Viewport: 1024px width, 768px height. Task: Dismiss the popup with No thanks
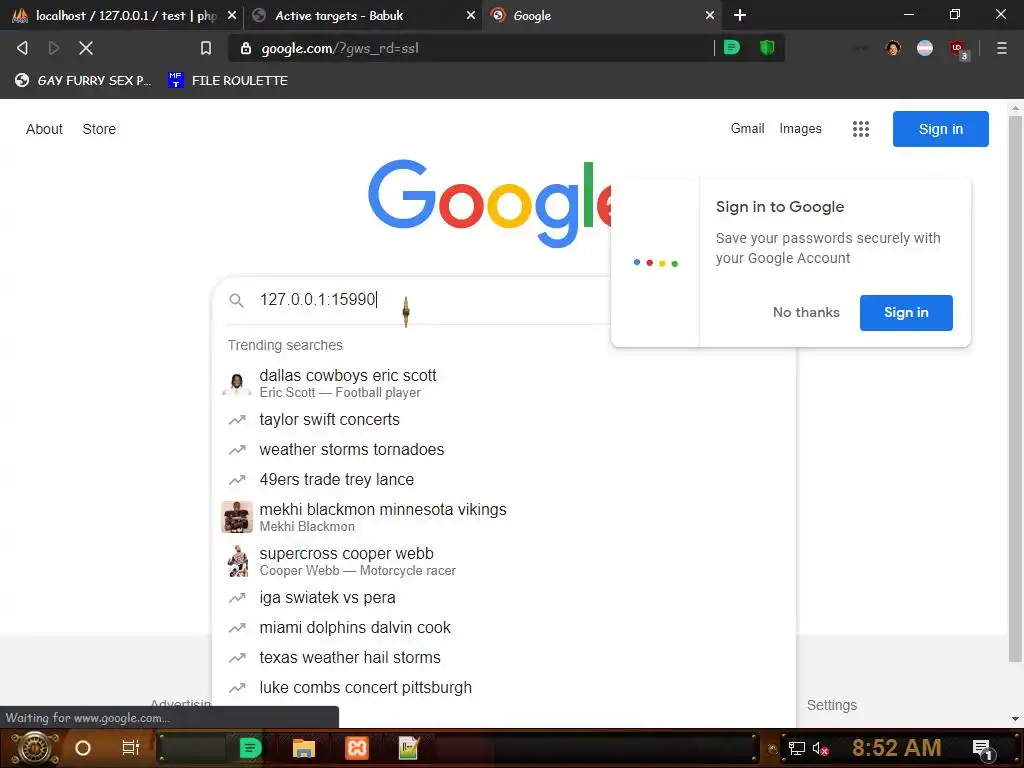click(x=806, y=313)
